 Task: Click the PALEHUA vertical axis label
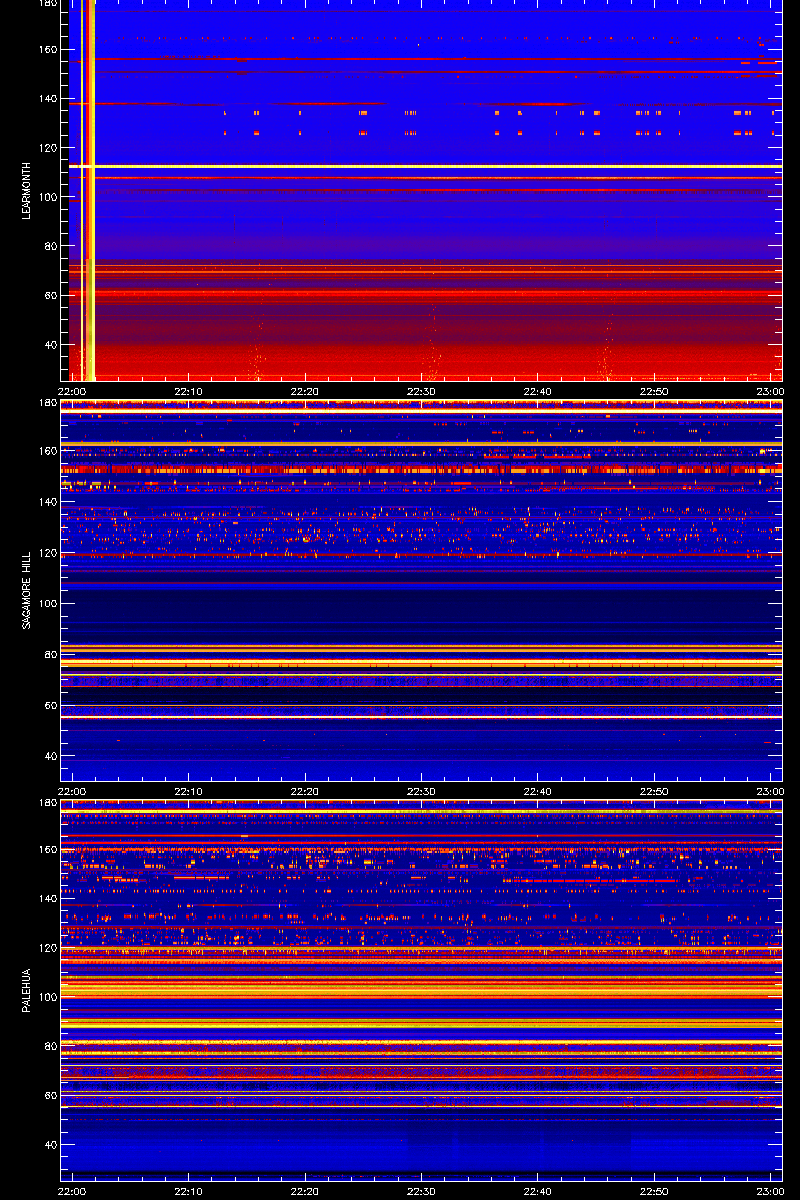click(27, 991)
